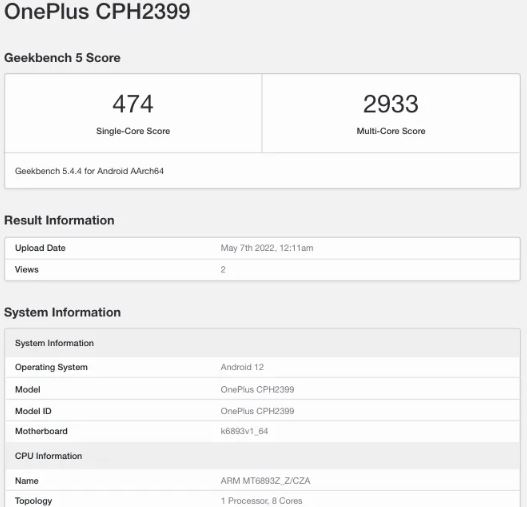527x507 pixels.
Task: Select the Model row label
Action: click(28, 389)
